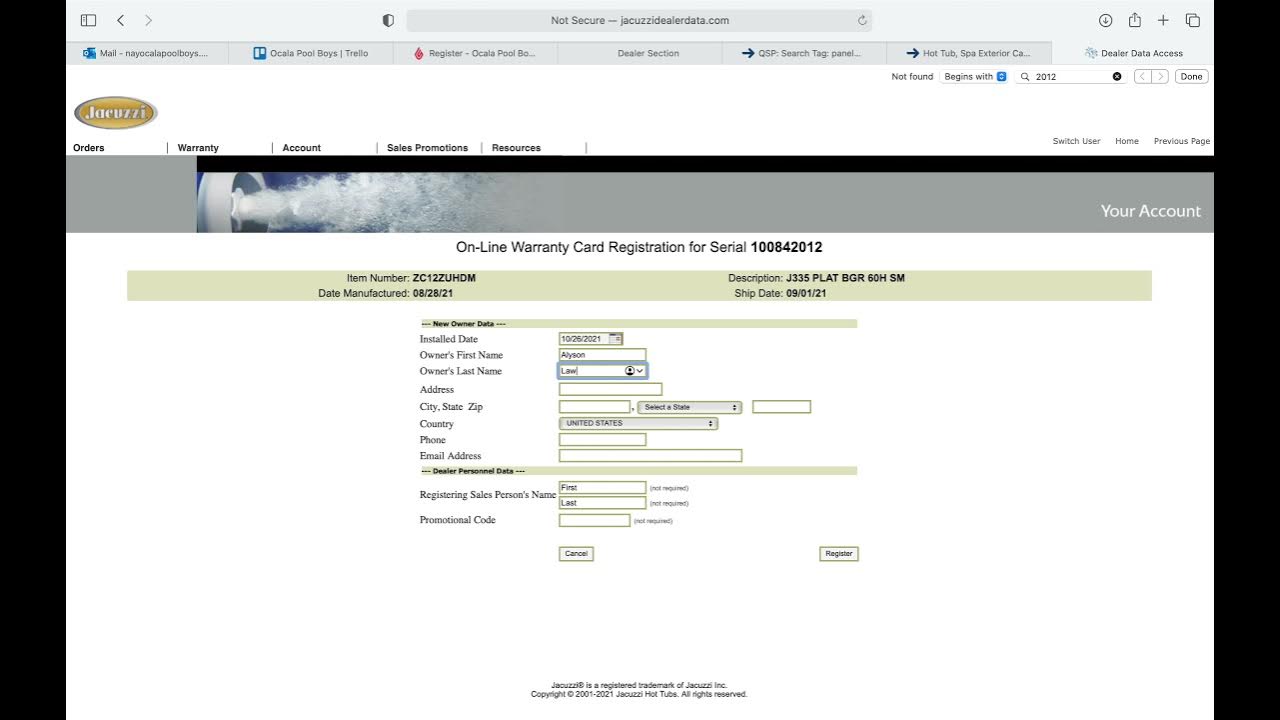Click the City field
This screenshot has height=720, width=1280.
(x=594, y=407)
